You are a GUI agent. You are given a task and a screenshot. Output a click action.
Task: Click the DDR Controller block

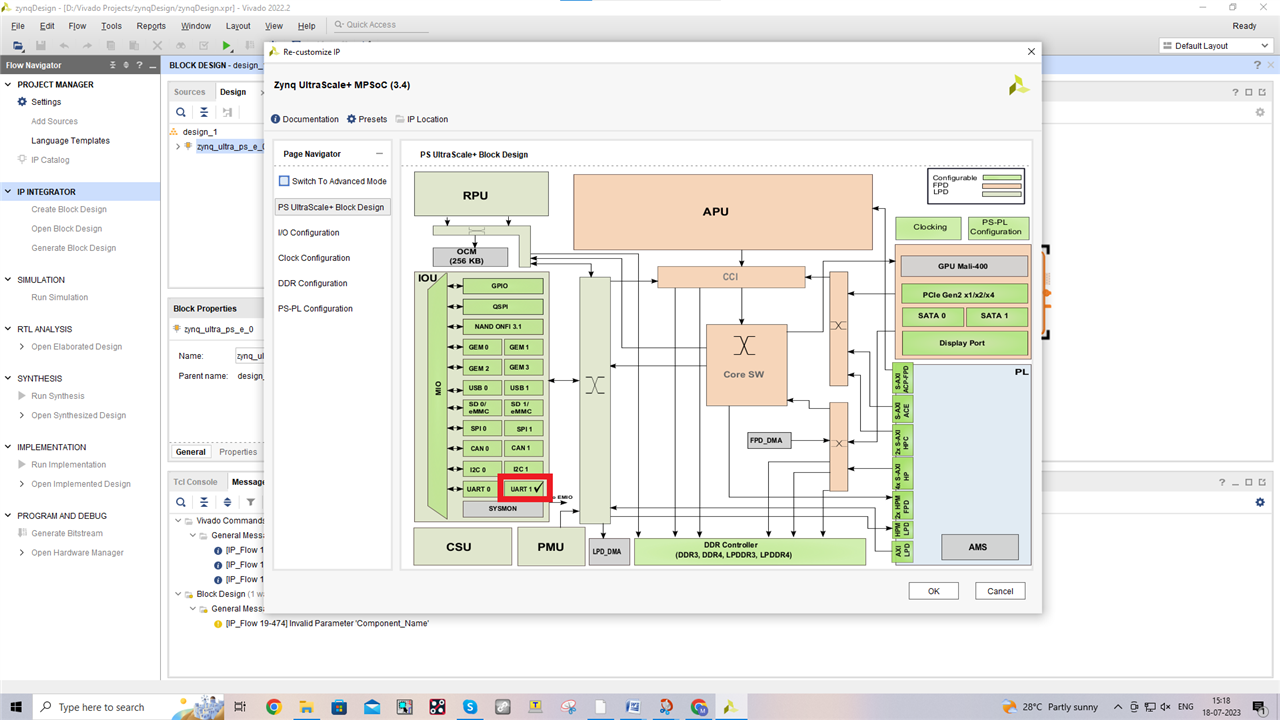click(x=750, y=552)
